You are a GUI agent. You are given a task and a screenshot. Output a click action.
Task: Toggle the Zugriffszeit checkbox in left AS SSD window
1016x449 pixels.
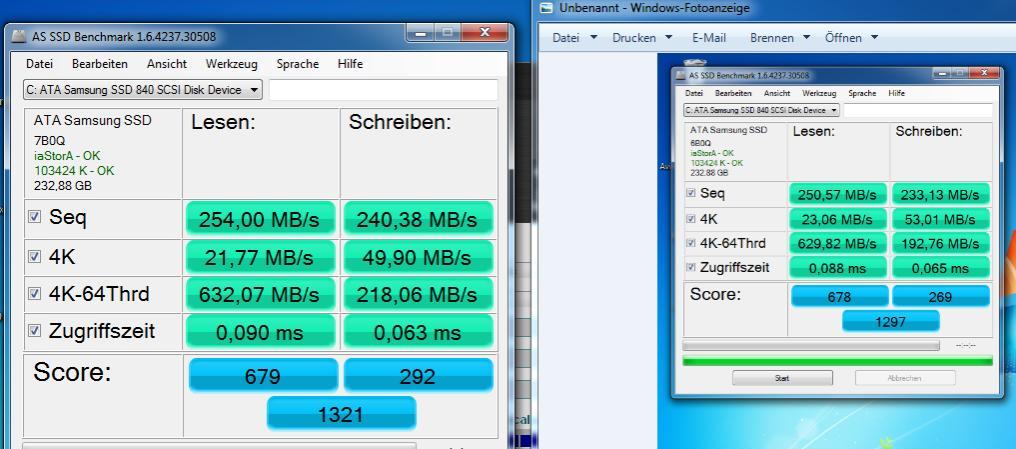tap(34, 330)
